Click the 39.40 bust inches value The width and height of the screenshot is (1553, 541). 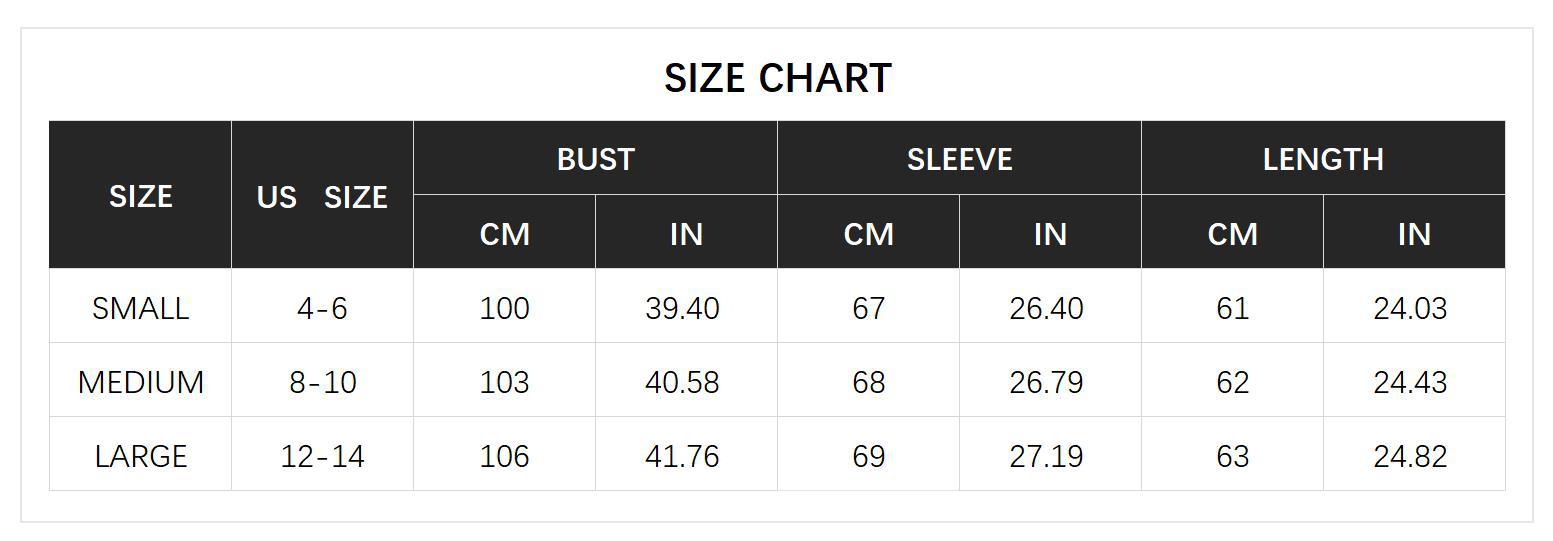[682, 308]
